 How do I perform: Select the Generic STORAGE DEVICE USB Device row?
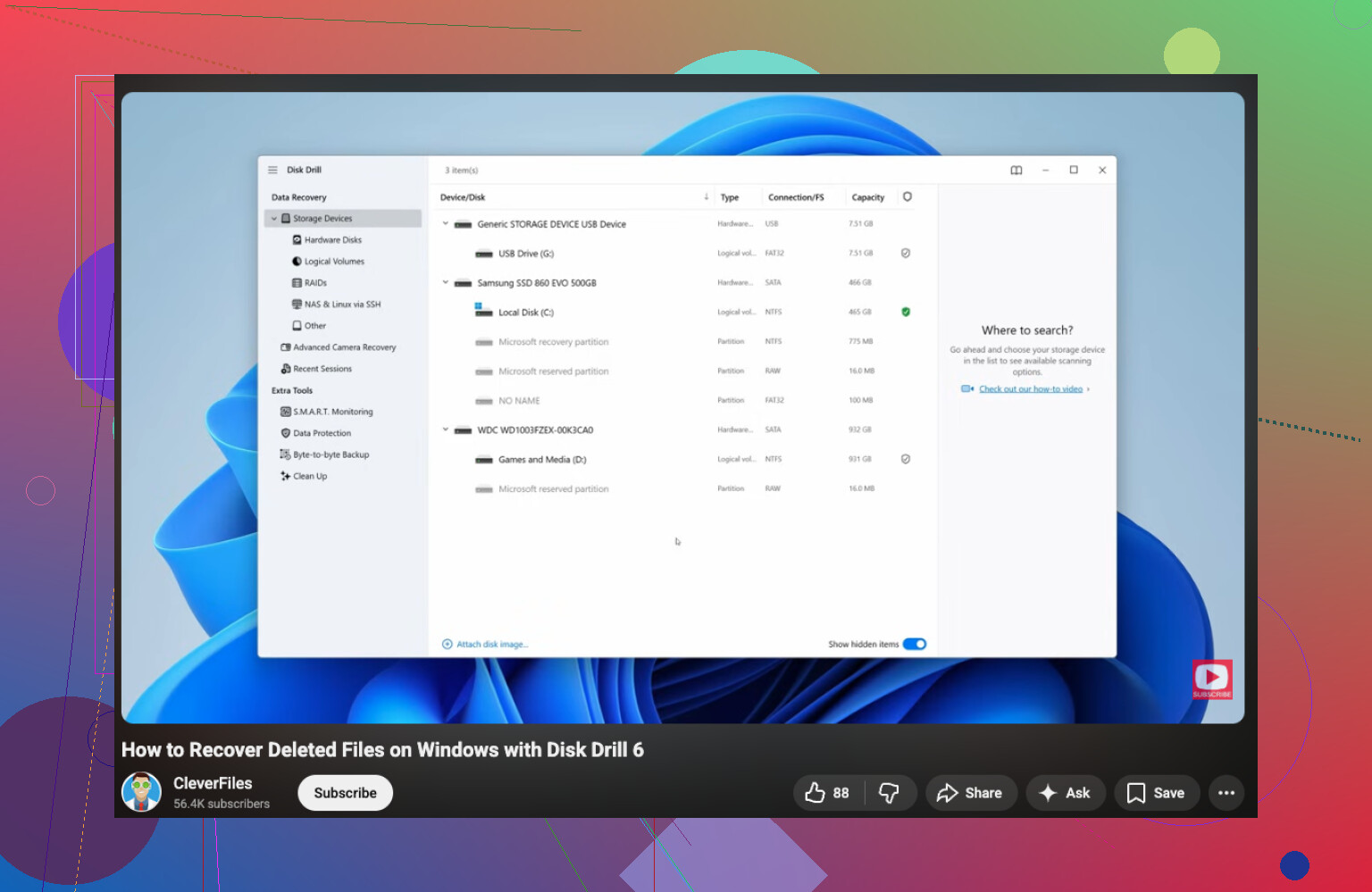[x=682, y=224]
